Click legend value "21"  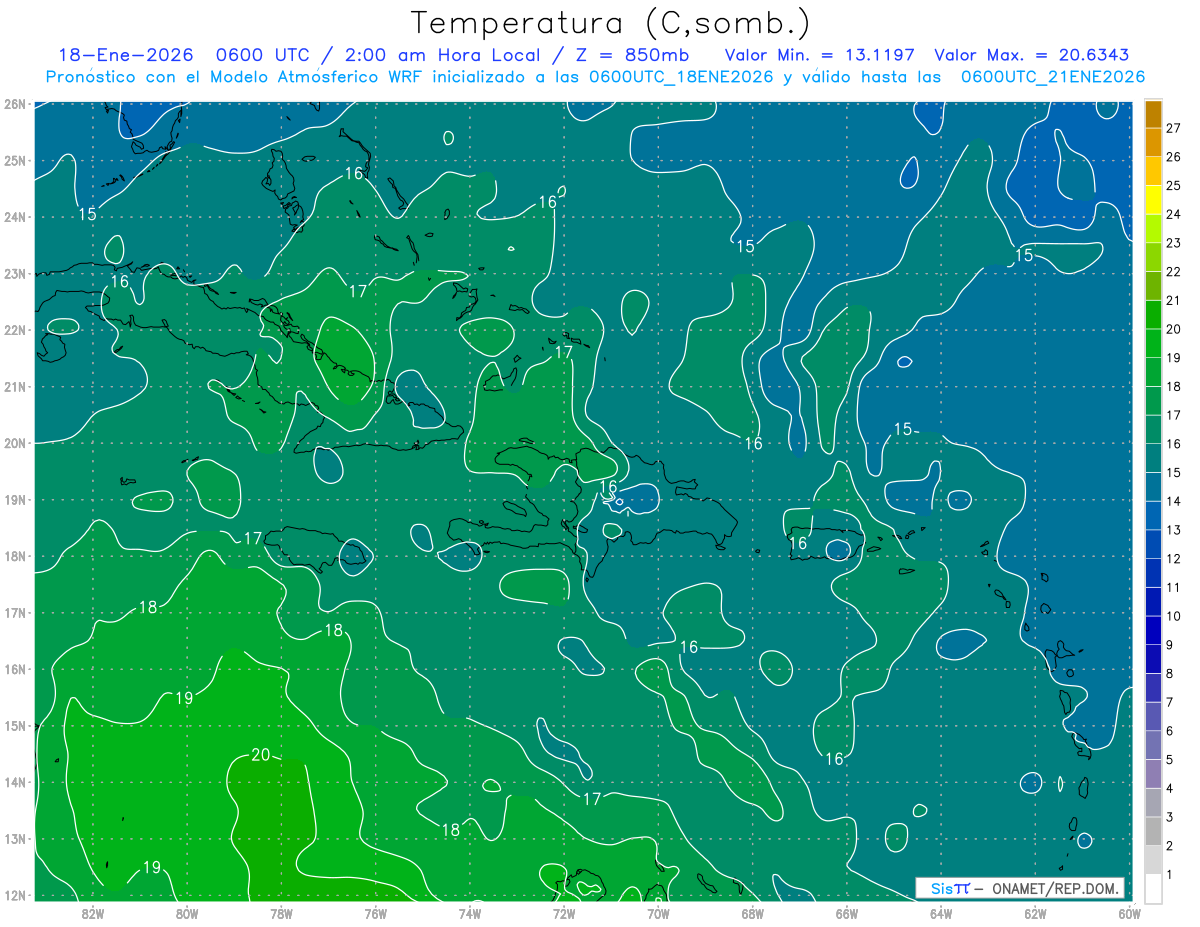pyautogui.click(x=1174, y=300)
